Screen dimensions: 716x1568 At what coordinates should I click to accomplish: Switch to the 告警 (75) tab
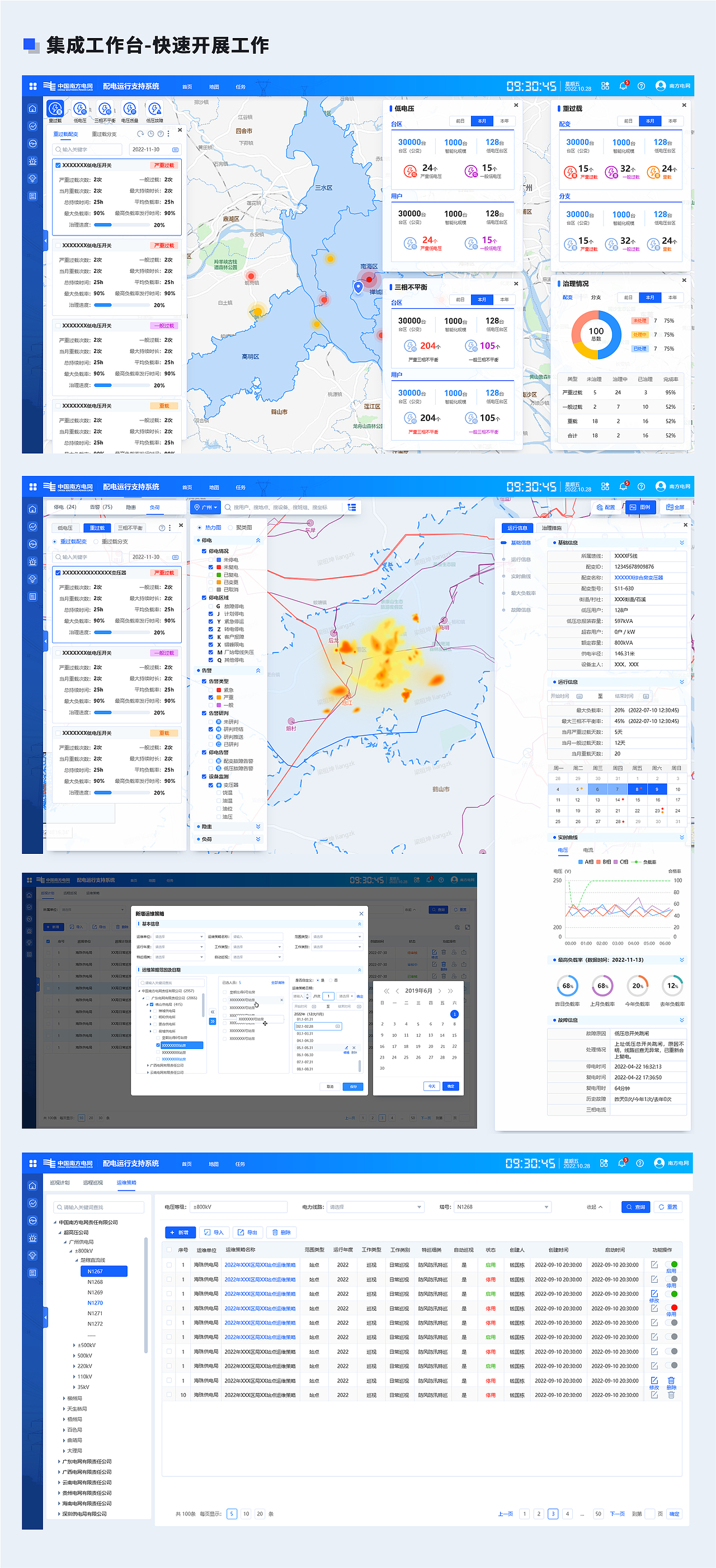pos(101,507)
